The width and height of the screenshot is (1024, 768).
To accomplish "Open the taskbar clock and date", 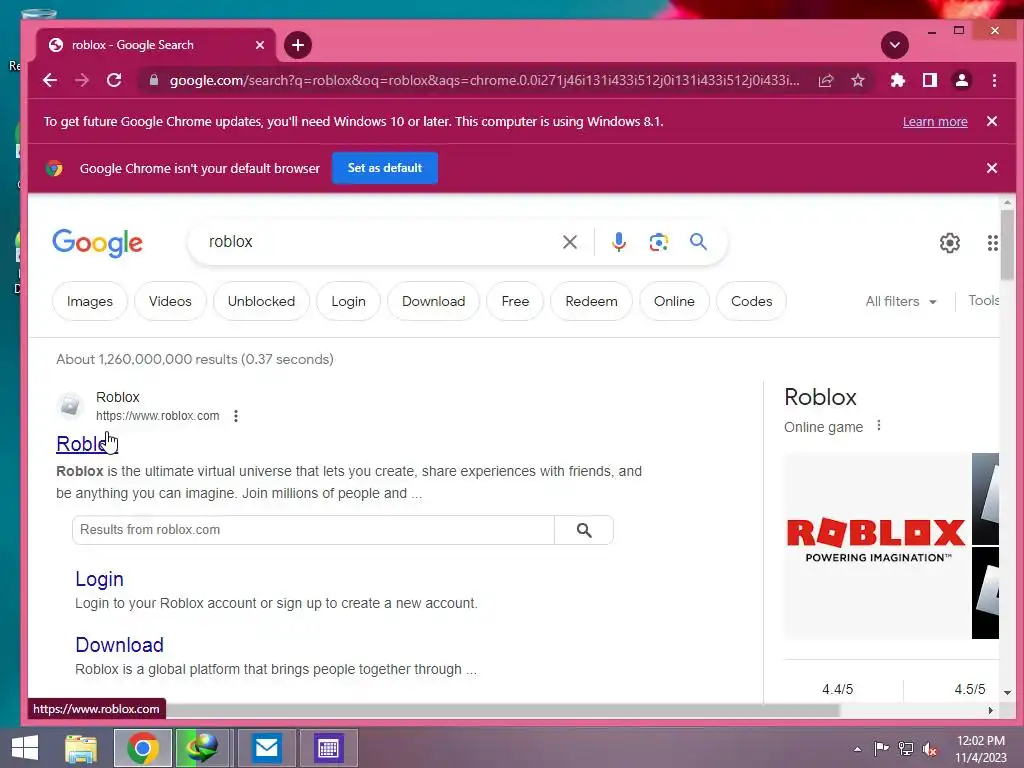I will (980, 748).
